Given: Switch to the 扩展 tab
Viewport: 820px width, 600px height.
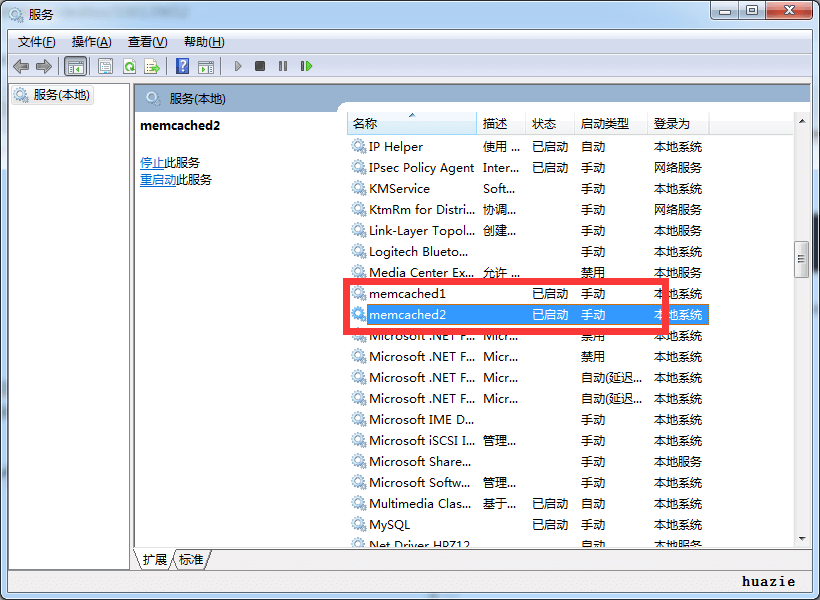Looking at the screenshot, I should 154,559.
